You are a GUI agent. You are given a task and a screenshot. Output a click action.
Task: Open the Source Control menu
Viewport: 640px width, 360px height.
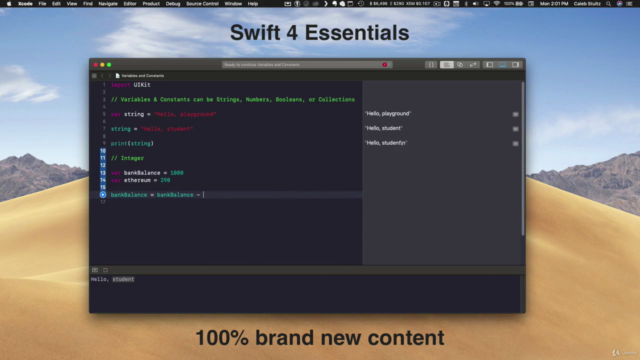(202, 4)
